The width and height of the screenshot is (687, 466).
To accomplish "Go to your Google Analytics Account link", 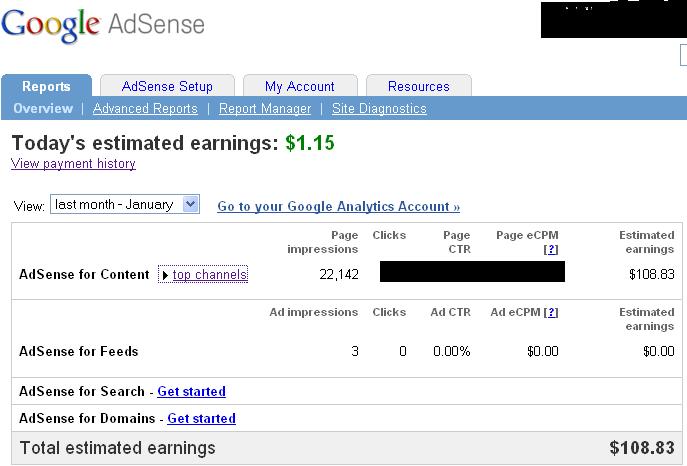I will tap(338, 206).
